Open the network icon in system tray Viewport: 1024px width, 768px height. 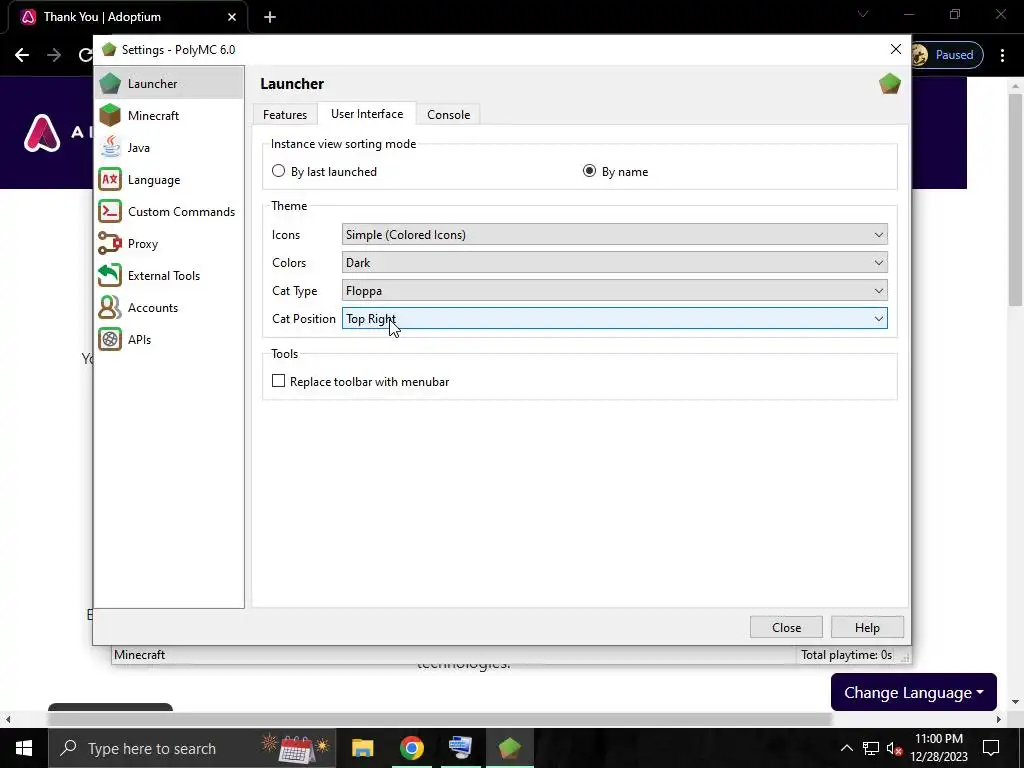(x=871, y=748)
